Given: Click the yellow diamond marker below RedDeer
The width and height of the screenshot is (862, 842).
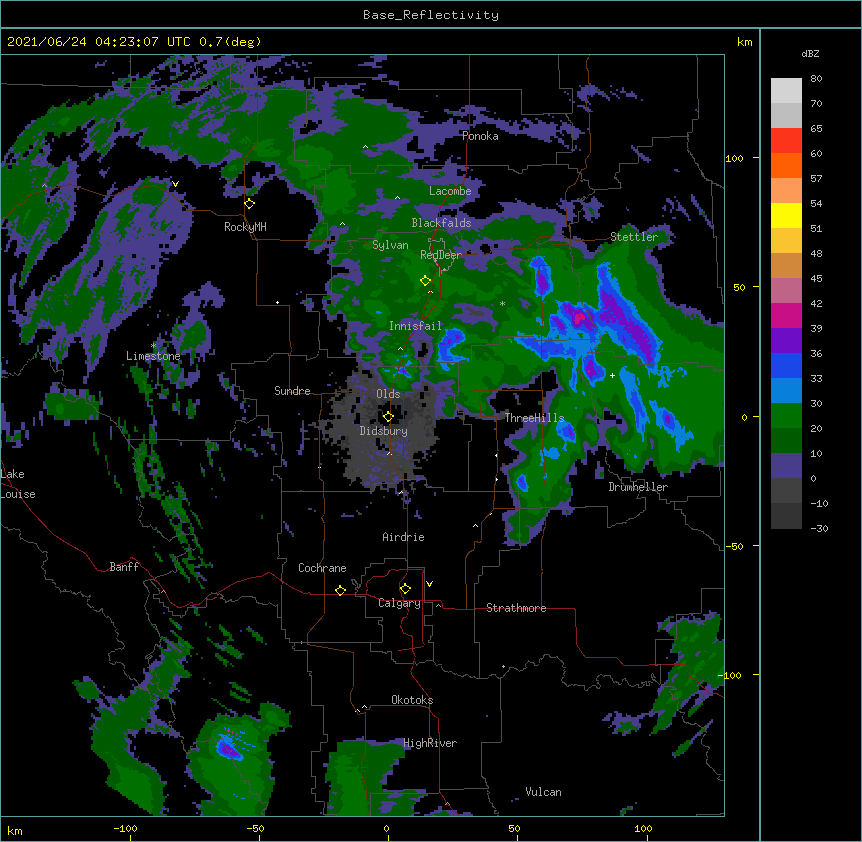Looking at the screenshot, I should point(426,281).
